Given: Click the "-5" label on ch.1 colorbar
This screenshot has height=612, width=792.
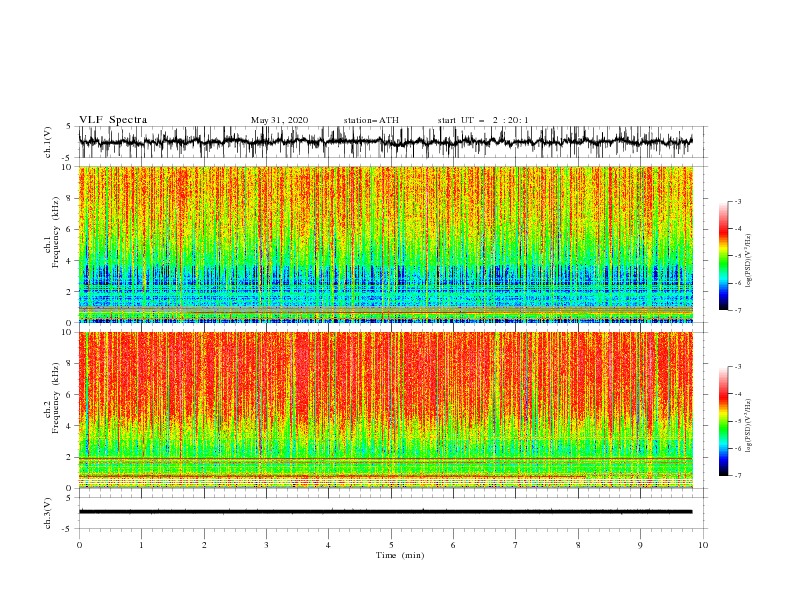Looking at the screenshot, I should (x=737, y=256).
